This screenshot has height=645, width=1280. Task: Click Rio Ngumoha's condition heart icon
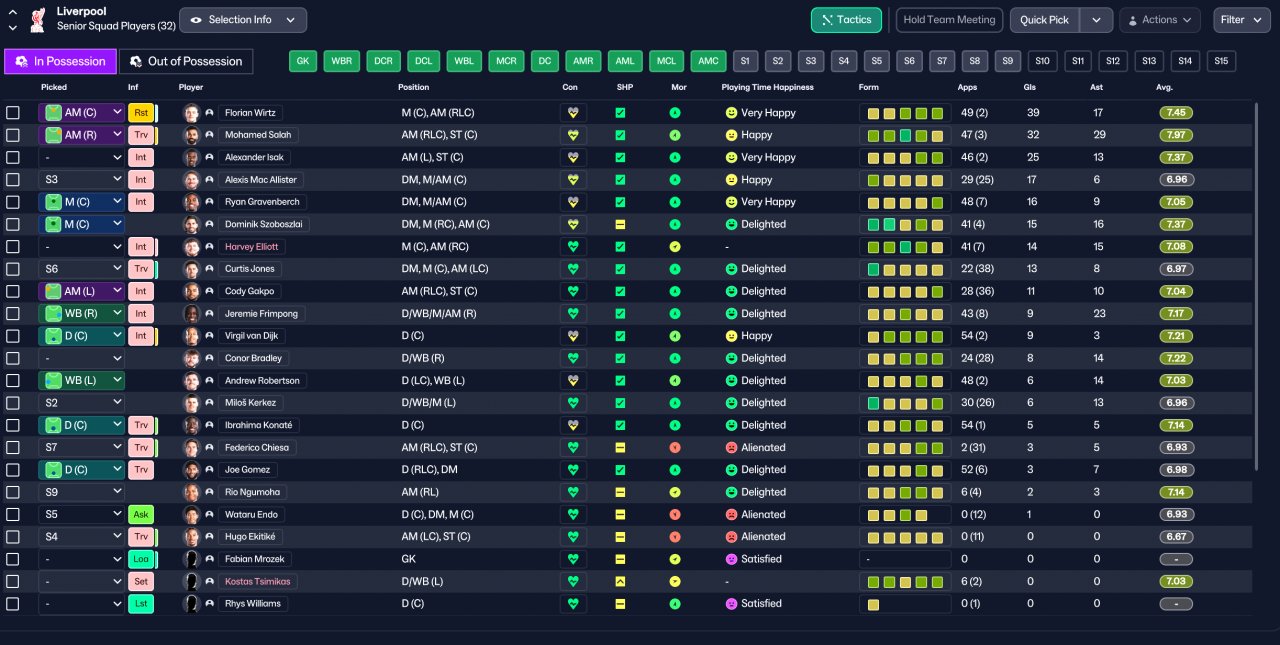point(573,492)
